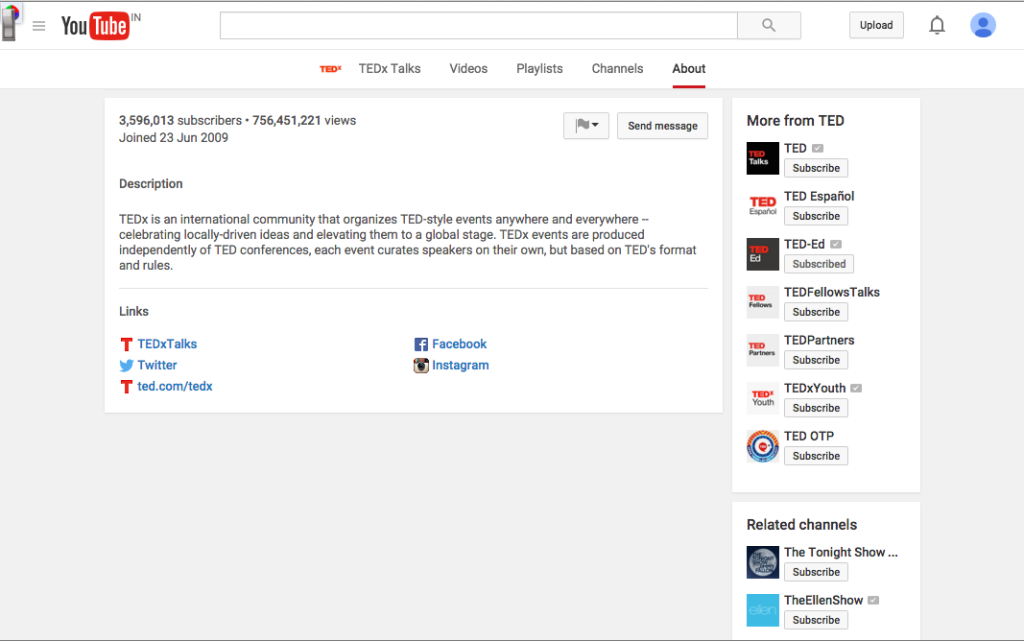This screenshot has height=641, width=1024.
Task: Unsubscribe from TED-Ed using Subscribed button
Action: tap(819, 264)
